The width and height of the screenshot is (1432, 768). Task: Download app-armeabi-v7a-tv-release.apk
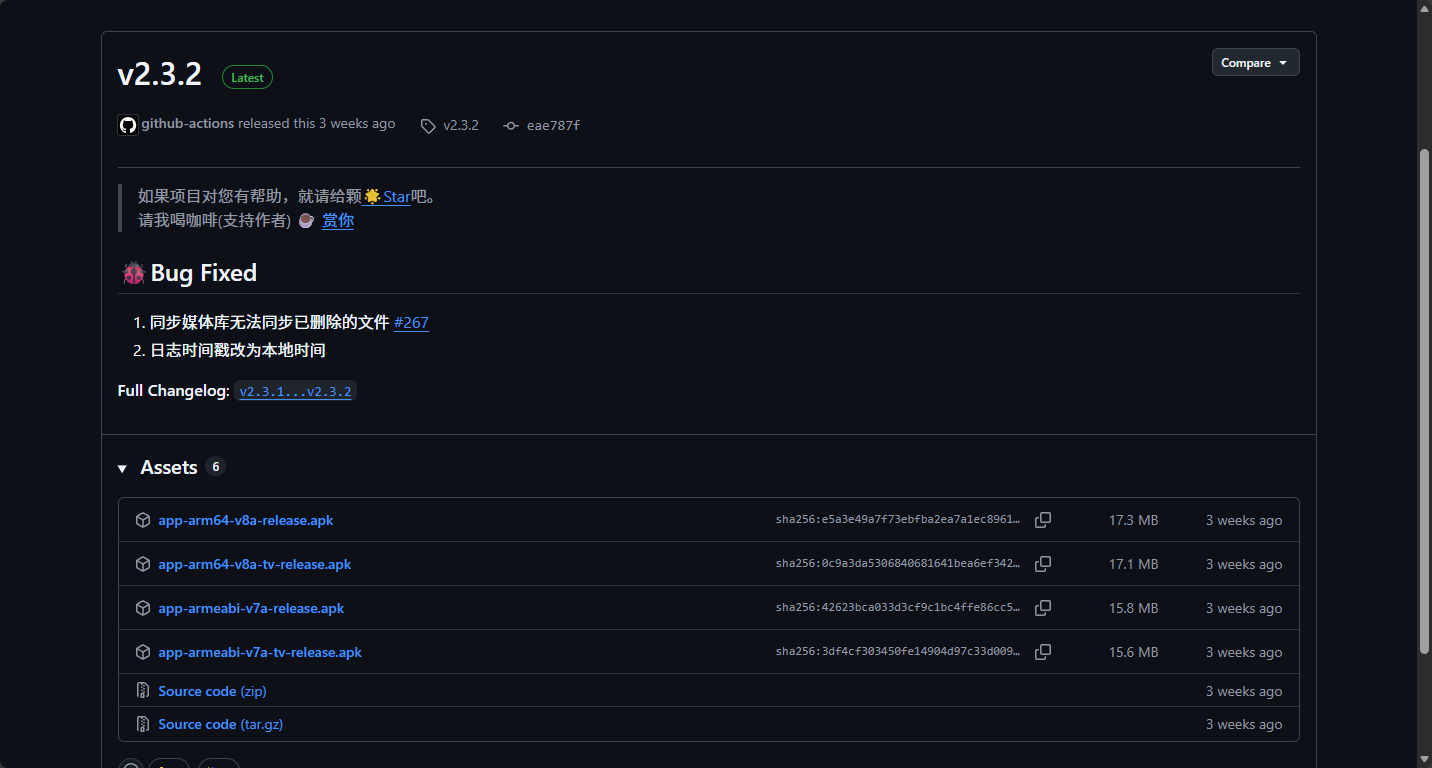pos(259,652)
